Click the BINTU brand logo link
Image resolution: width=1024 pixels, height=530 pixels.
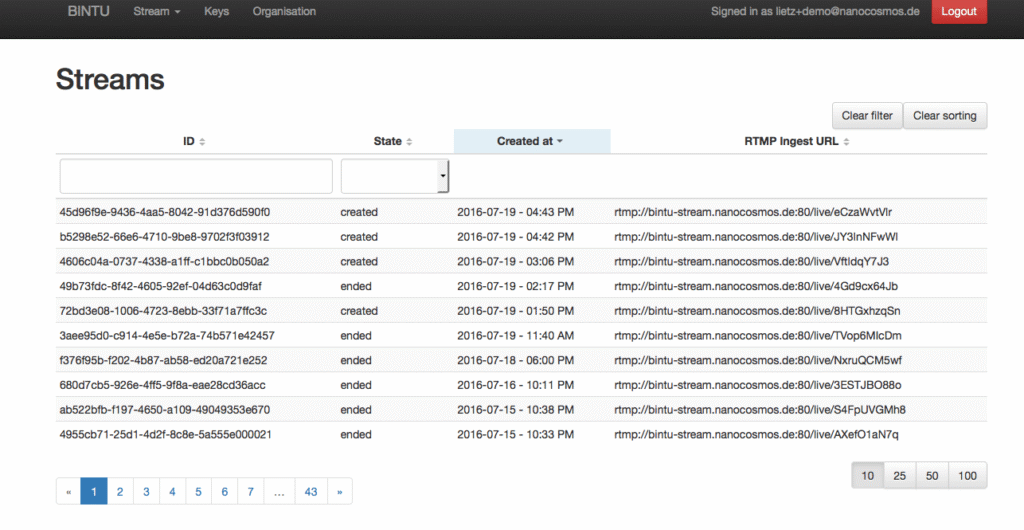pos(89,12)
